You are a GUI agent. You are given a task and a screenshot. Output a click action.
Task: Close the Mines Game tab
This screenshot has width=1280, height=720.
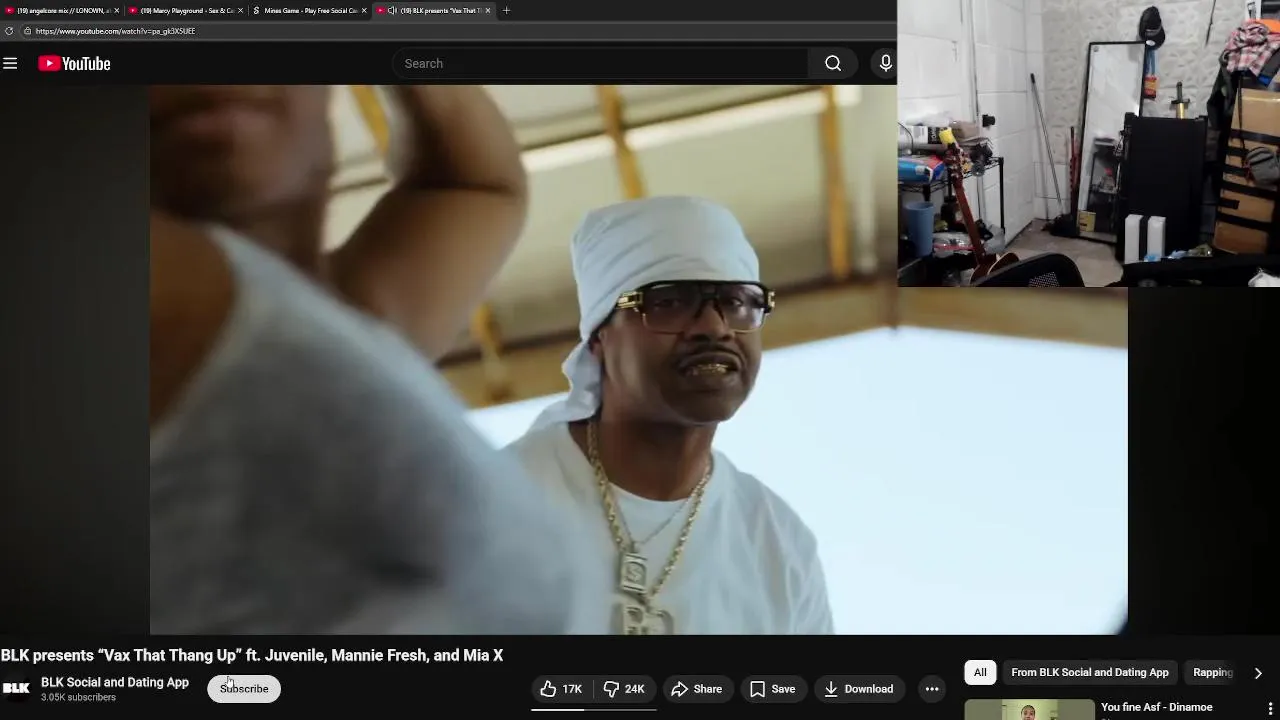(x=364, y=10)
